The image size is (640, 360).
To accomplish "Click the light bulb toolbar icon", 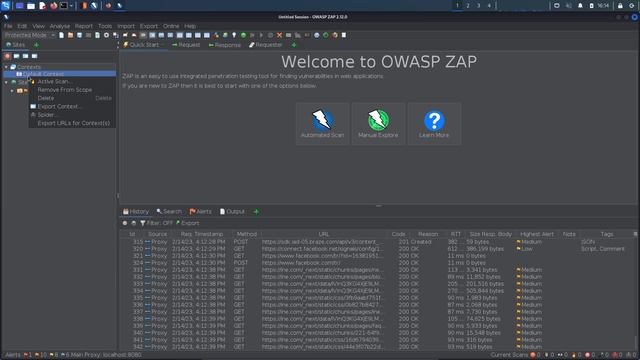I will pos(234,35).
